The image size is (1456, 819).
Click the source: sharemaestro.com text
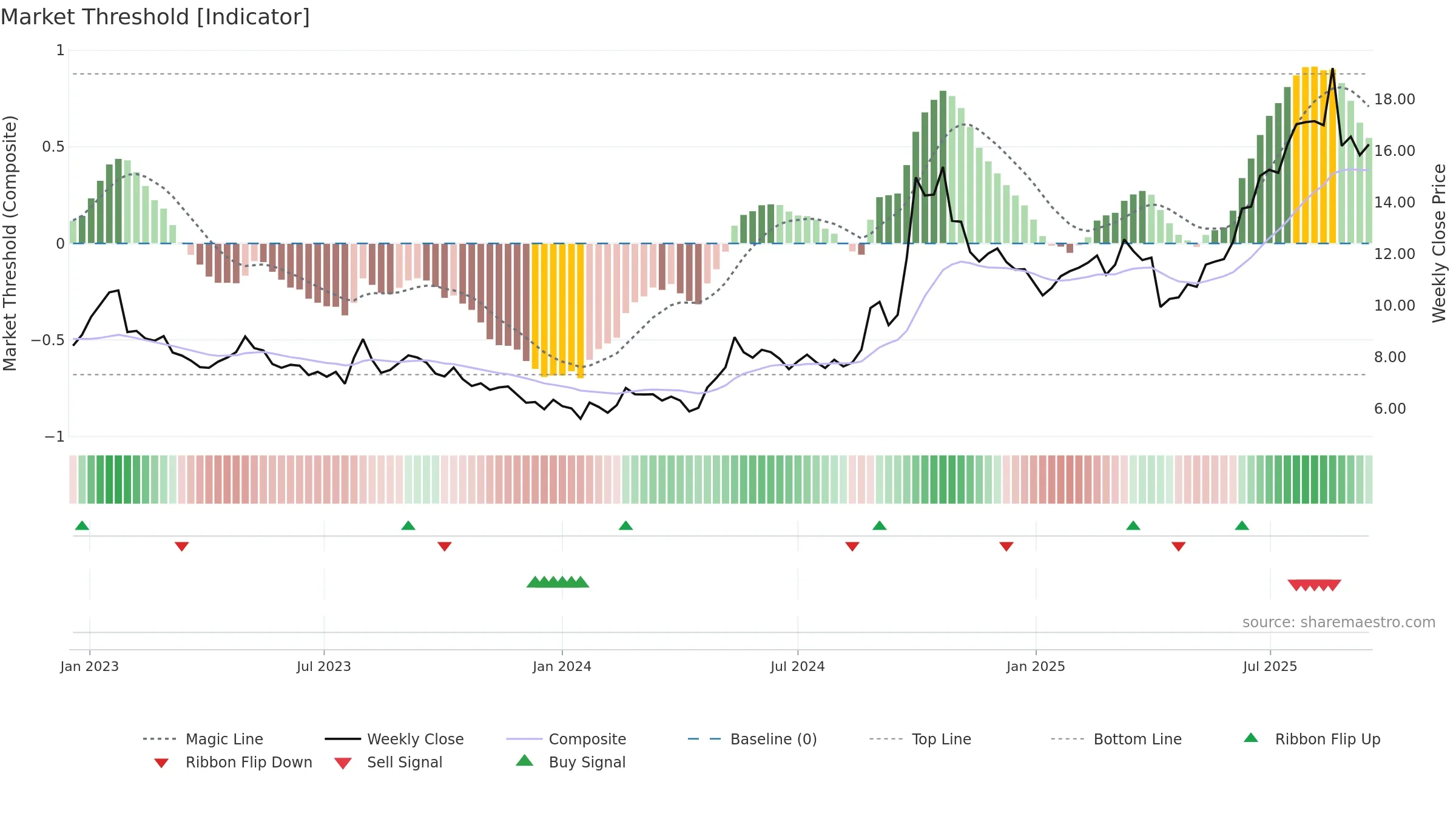(1339, 622)
